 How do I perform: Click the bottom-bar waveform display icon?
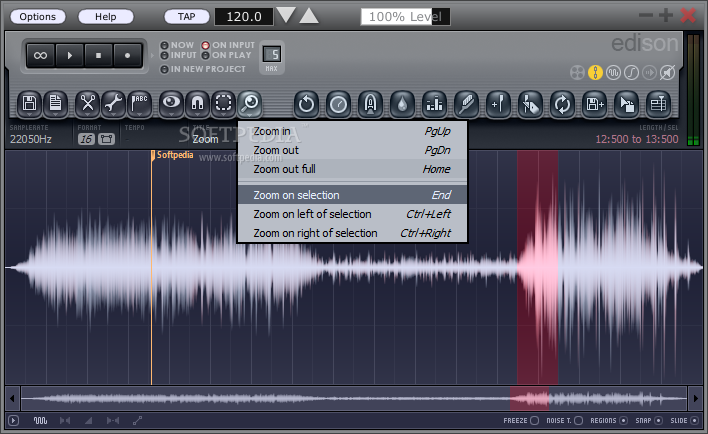(40, 420)
